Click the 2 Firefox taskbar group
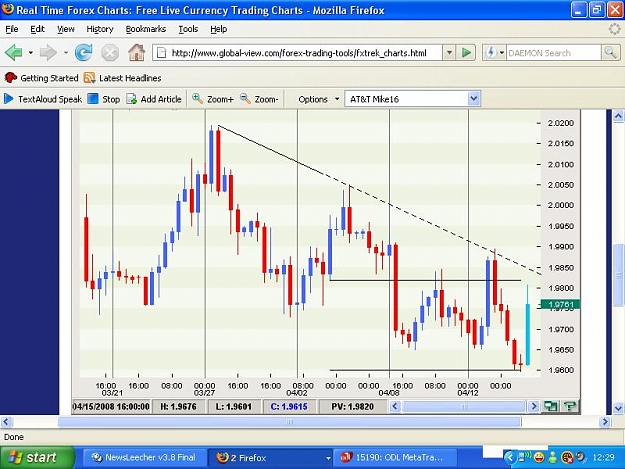The height and width of the screenshot is (469, 625). (x=272, y=457)
